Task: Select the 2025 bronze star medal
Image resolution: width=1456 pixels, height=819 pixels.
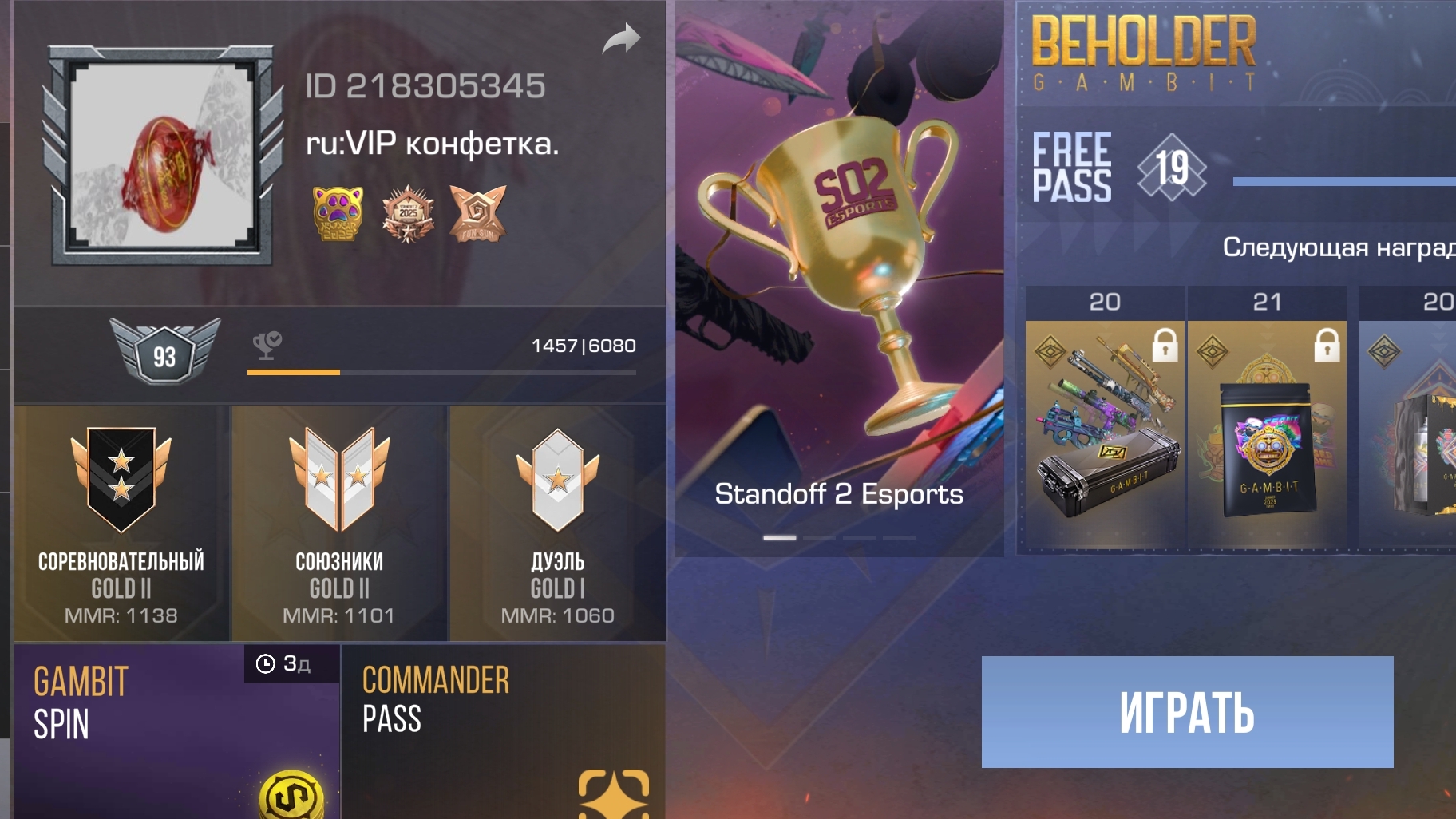Action: coord(408,213)
